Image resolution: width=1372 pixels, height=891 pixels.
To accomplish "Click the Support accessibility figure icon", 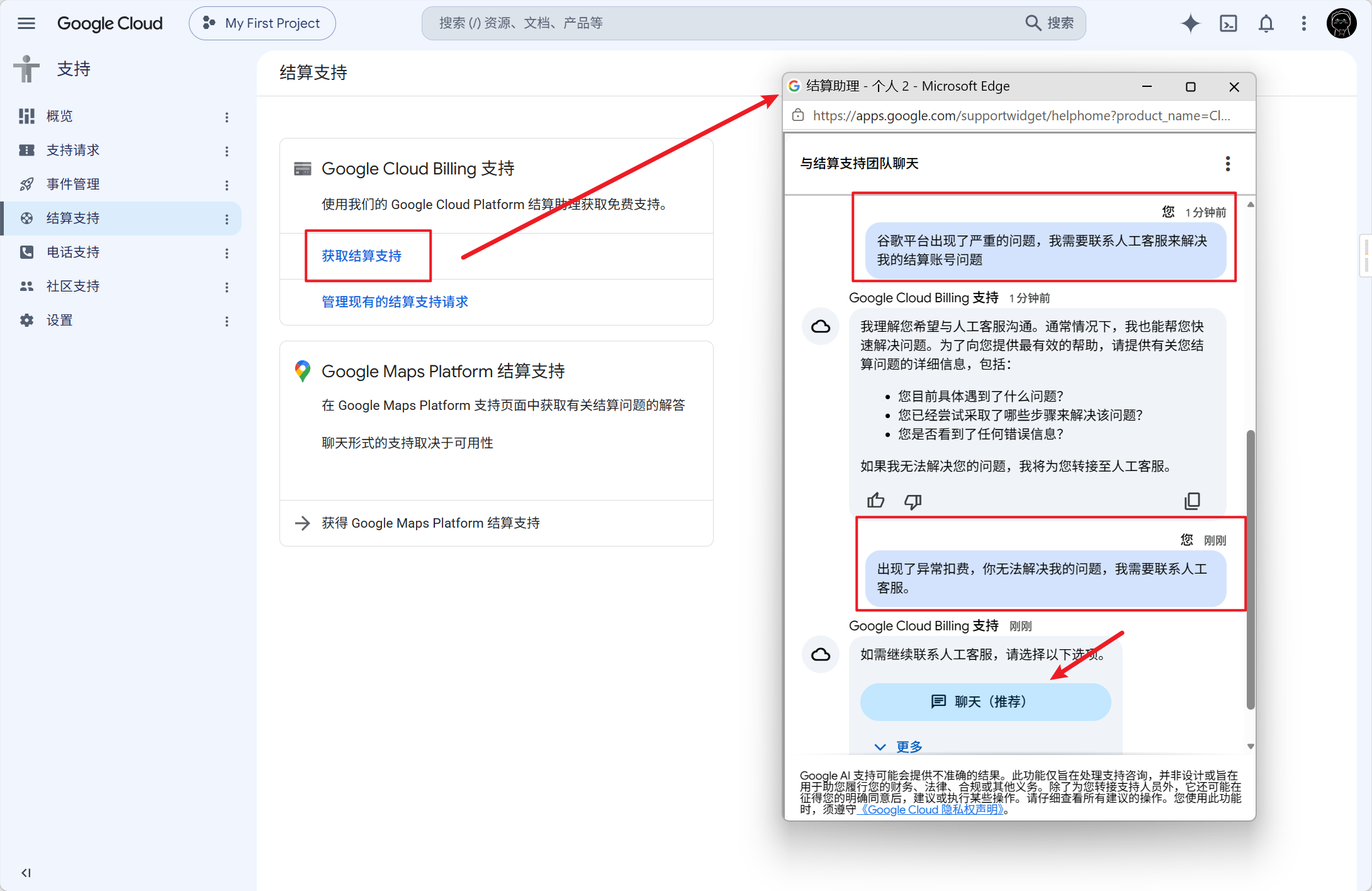I will point(26,69).
